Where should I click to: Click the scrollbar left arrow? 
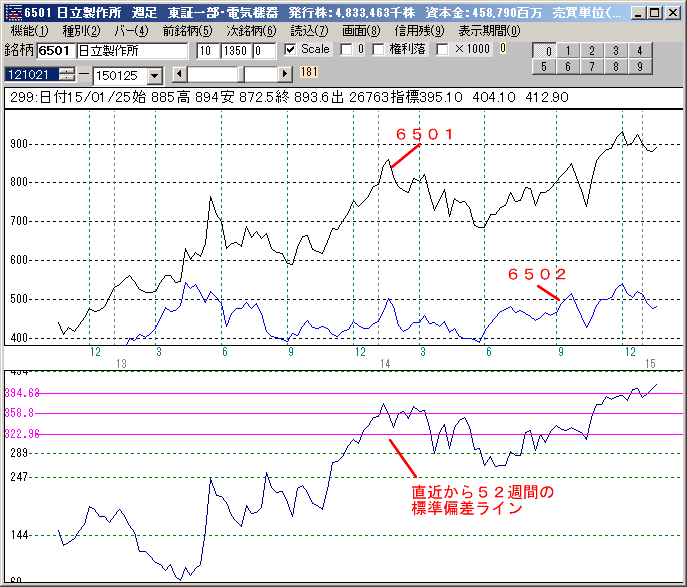click(179, 74)
